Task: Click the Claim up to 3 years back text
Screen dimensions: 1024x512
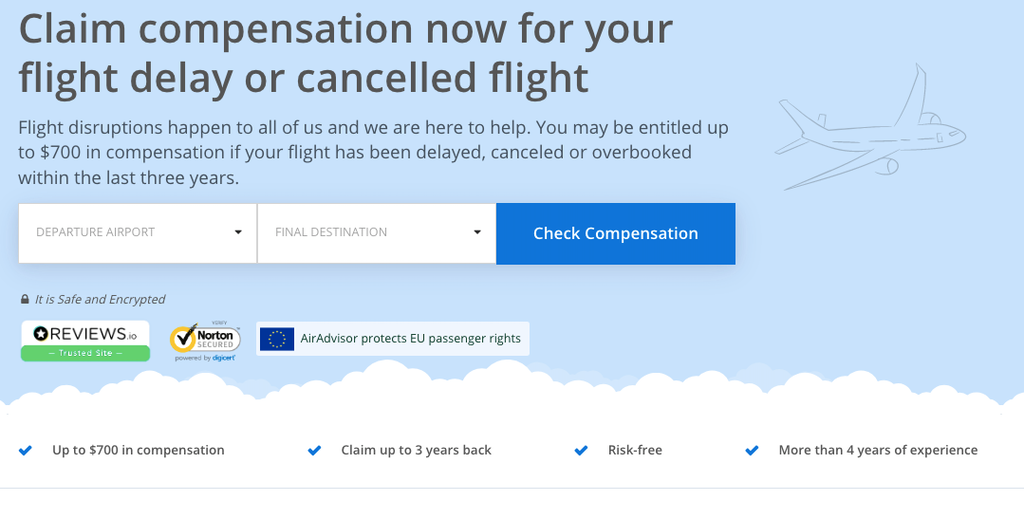Action: pos(416,450)
